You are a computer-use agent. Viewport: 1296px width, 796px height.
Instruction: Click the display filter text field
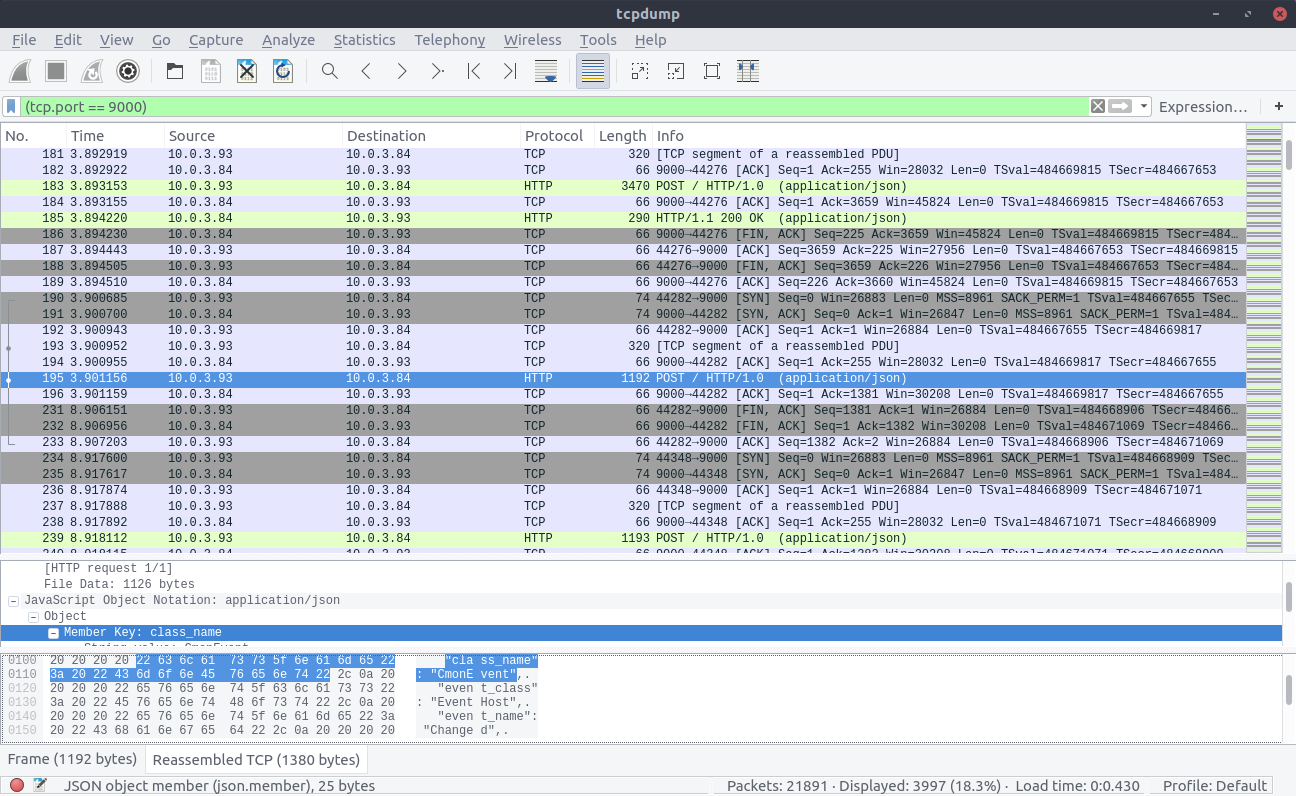[553, 107]
